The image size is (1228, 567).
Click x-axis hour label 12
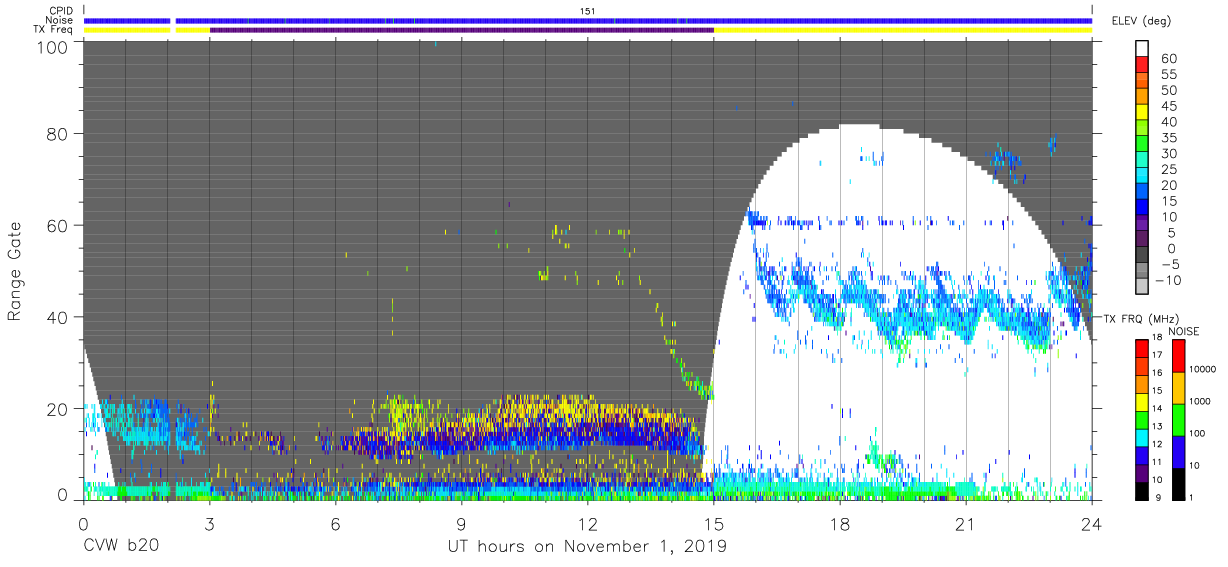[587, 523]
